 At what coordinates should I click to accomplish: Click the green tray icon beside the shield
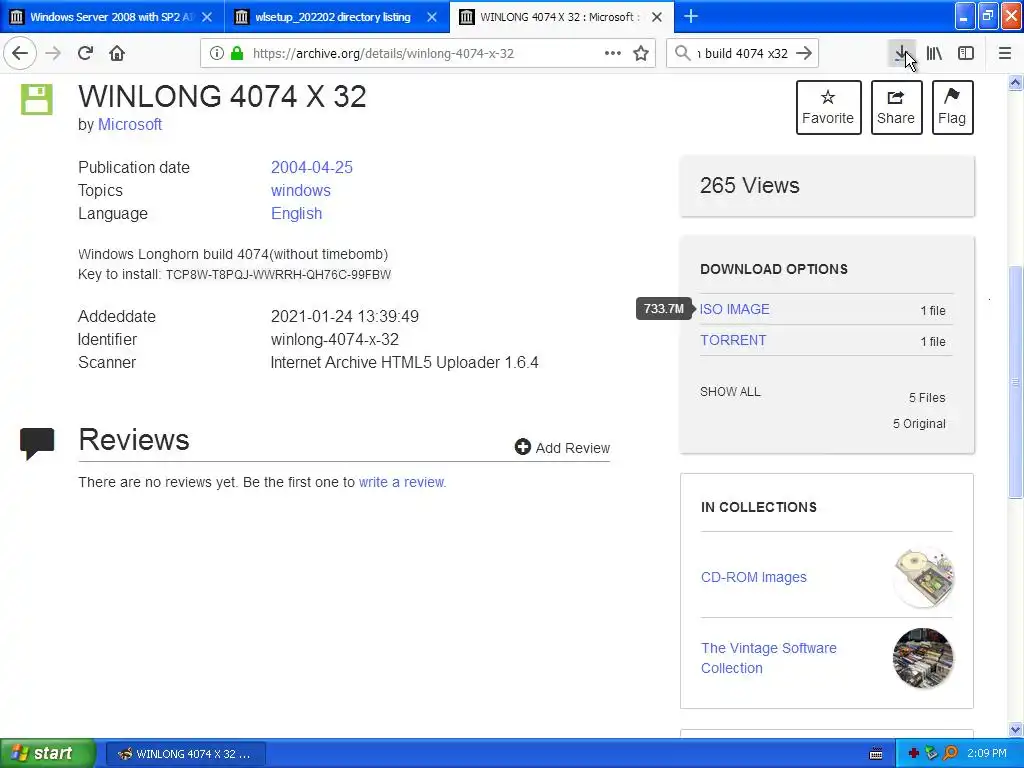(932, 754)
